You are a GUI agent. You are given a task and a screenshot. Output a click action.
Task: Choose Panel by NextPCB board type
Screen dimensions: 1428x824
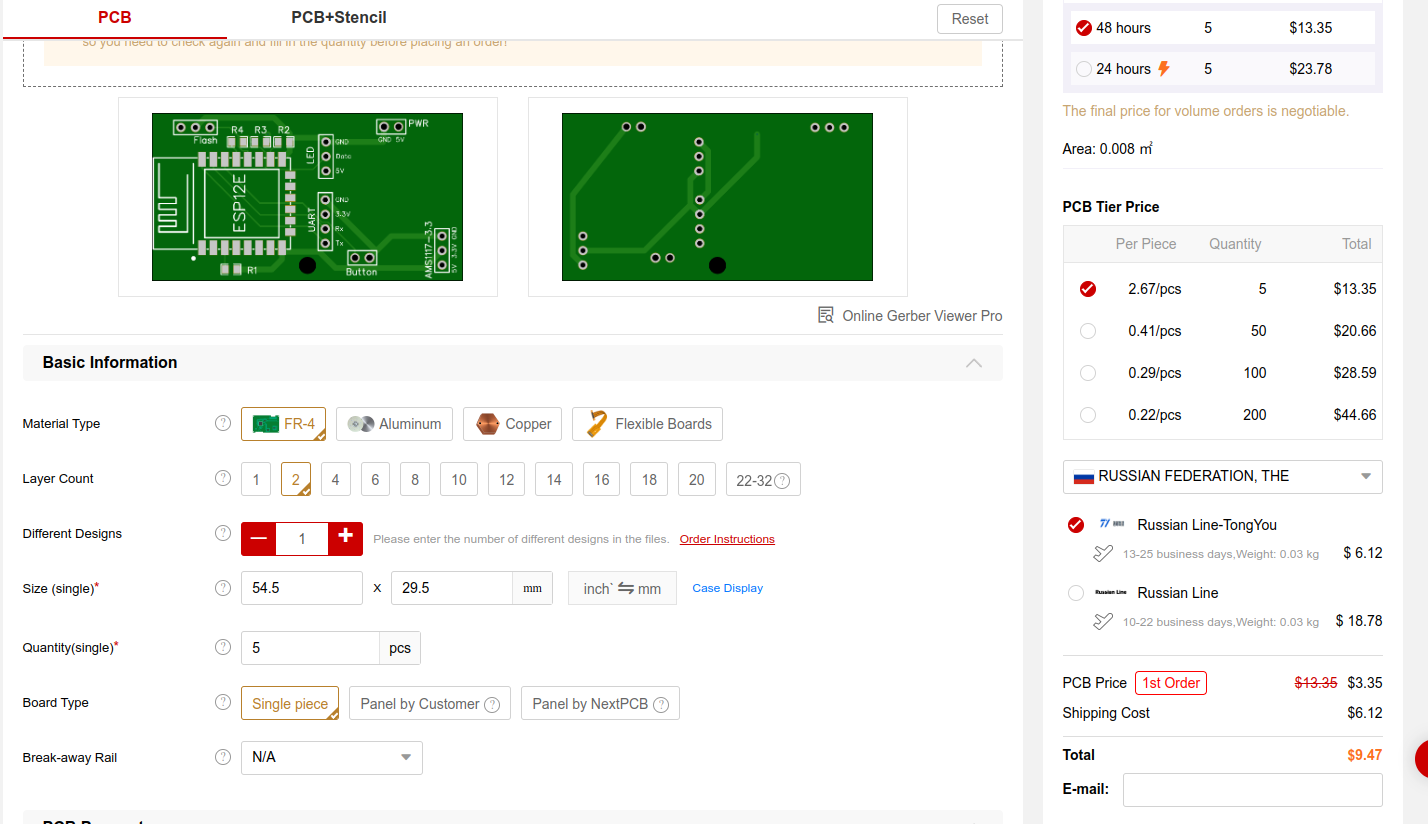(600, 703)
